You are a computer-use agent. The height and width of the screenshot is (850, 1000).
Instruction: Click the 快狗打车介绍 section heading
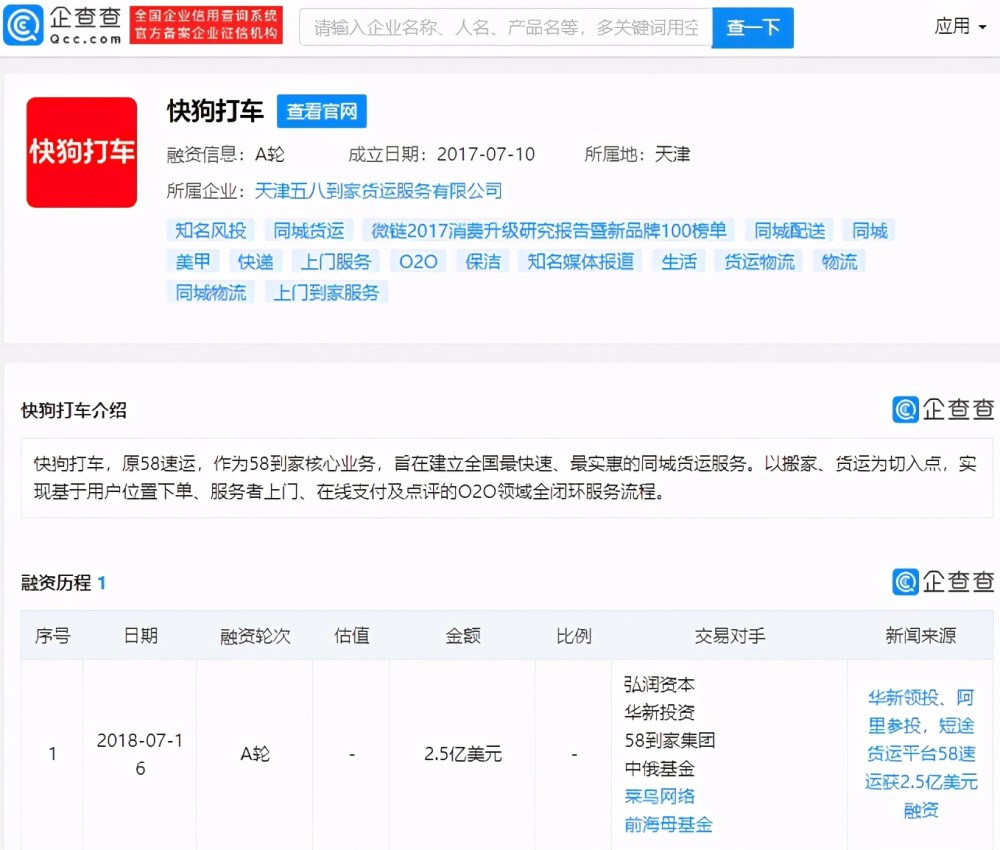click(74, 410)
